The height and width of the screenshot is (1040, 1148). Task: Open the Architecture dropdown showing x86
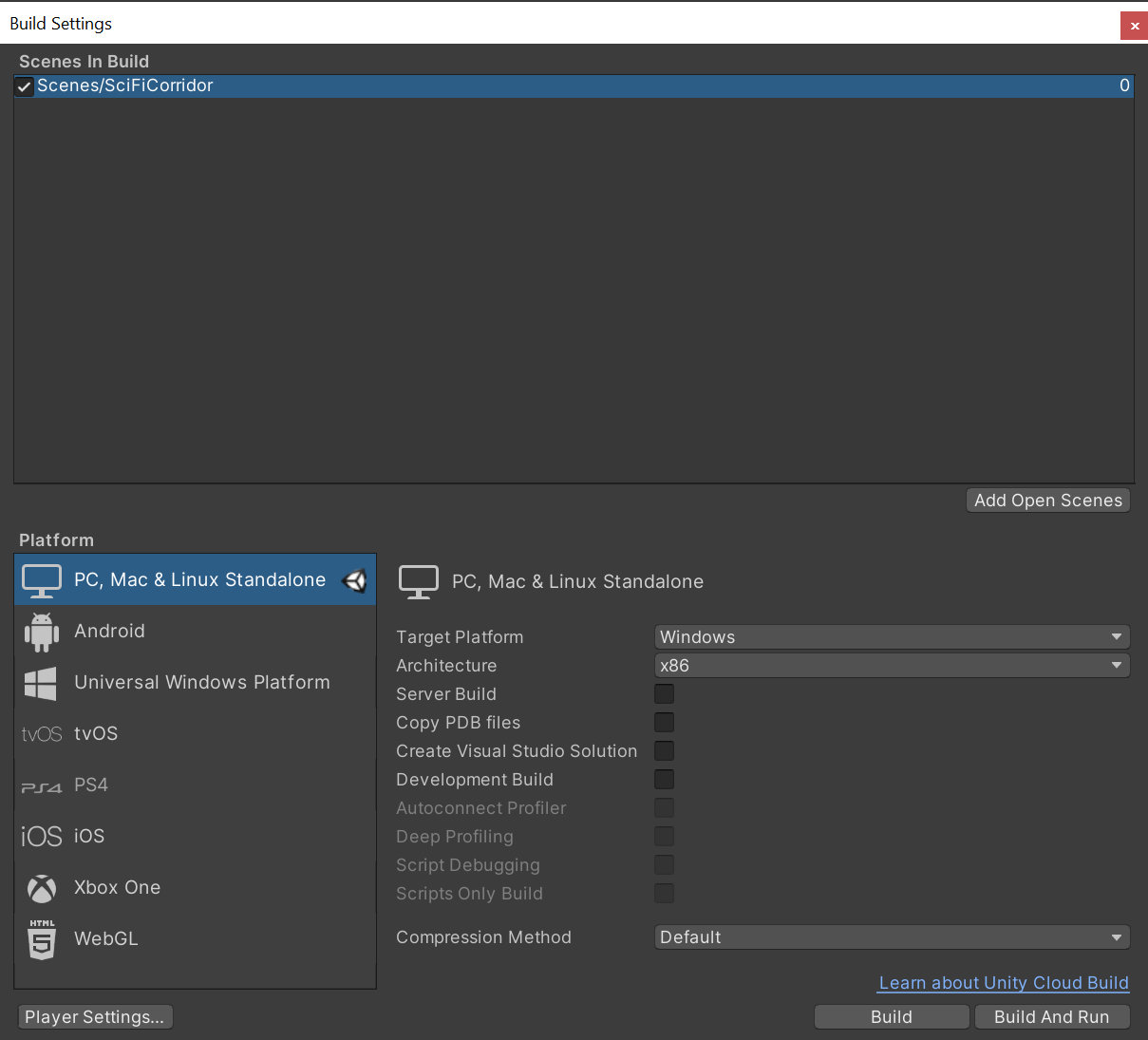pyautogui.click(x=893, y=666)
